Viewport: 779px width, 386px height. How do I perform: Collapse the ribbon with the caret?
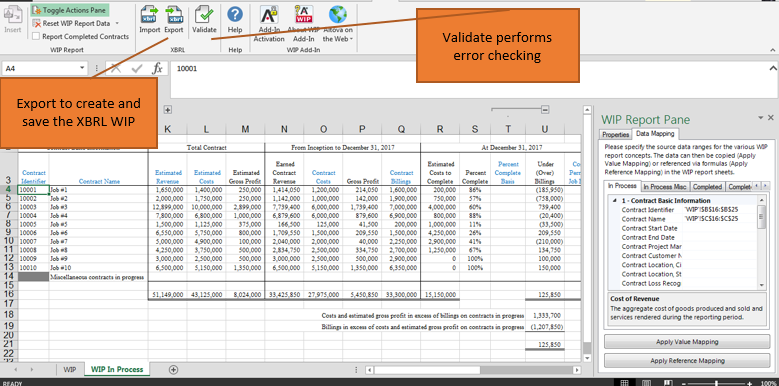pos(773,50)
